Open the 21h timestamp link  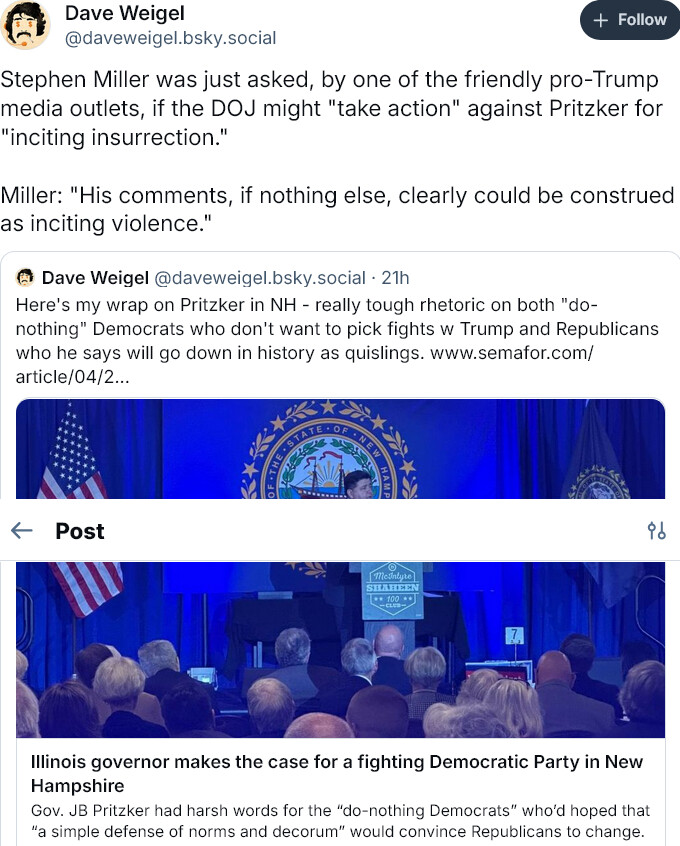[x=395, y=278]
